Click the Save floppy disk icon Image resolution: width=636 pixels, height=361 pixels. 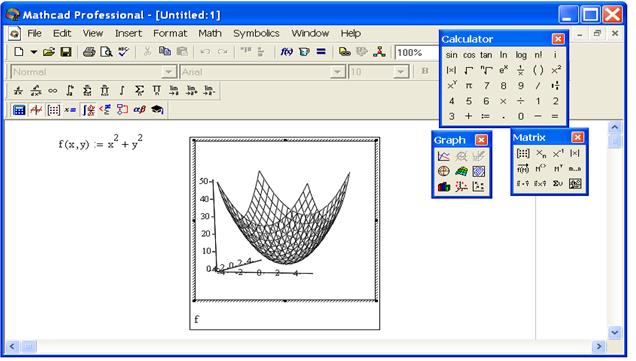pyautogui.click(x=66, y=52)
